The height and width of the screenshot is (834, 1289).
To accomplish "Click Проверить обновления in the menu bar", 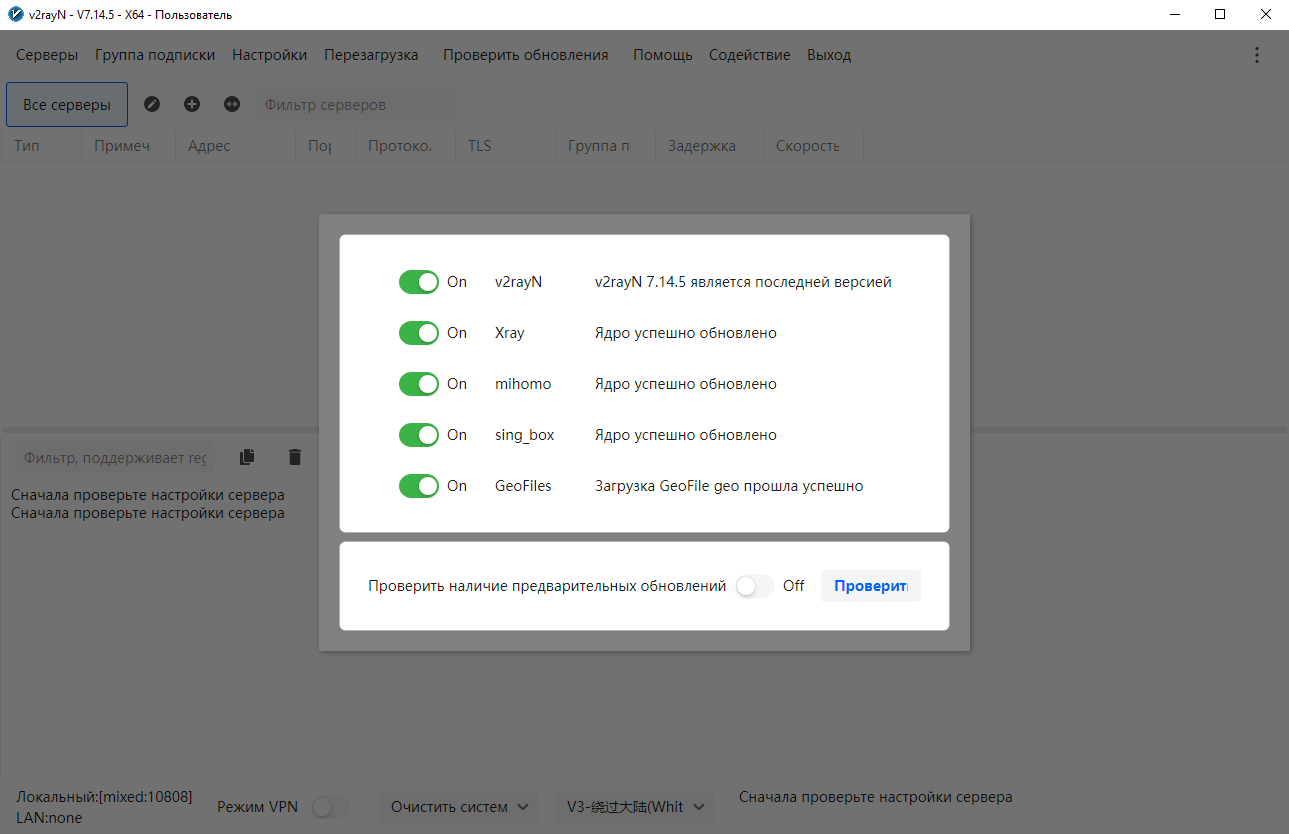I will (x=526, y=55).
